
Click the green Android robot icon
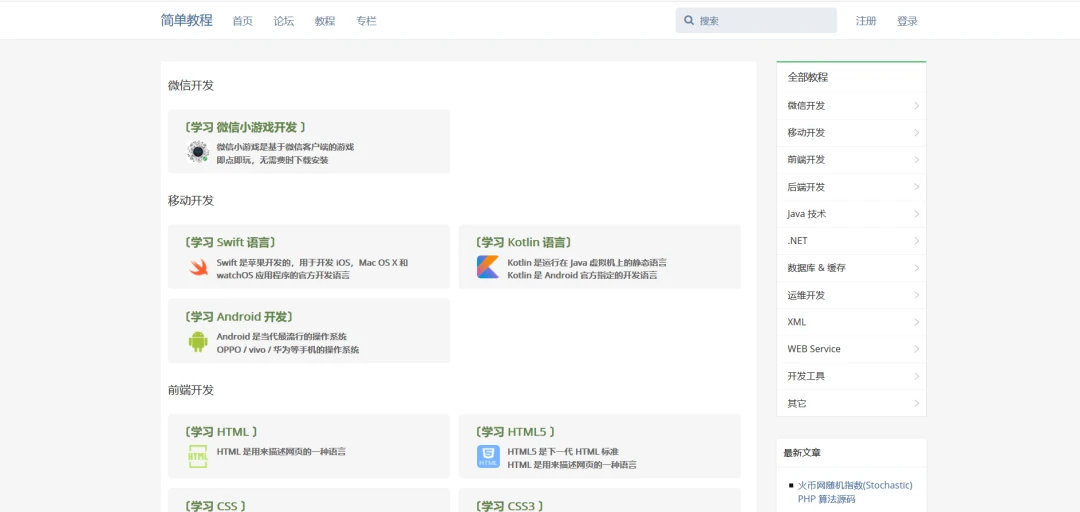pyautogui.click(x=198, y=342)
